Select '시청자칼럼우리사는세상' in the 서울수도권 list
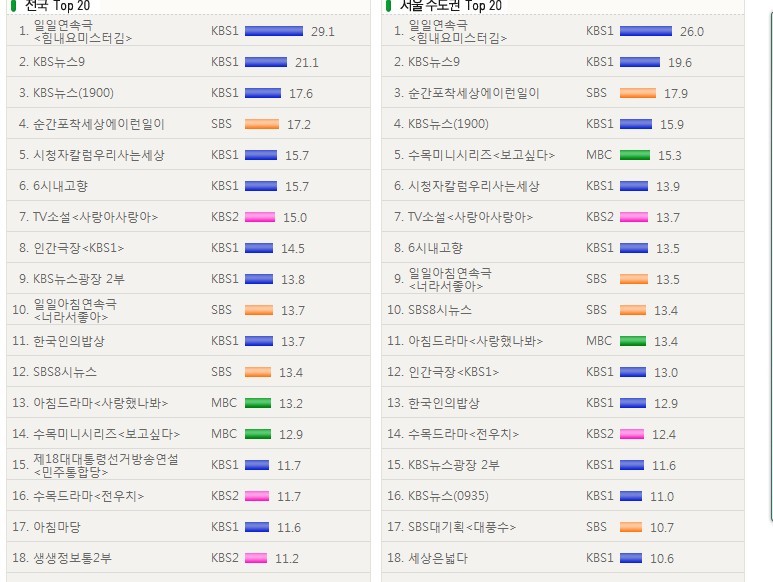 click(474, 186)
